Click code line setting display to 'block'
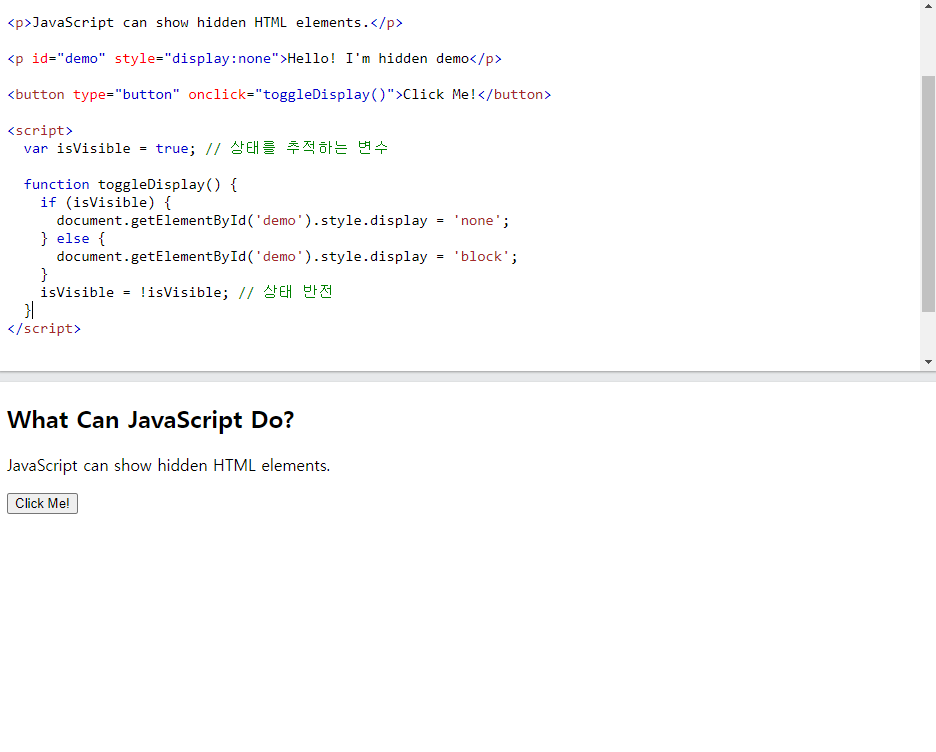Screen dimensions: 936x752 pyautogui.click(x=287, y=256)
